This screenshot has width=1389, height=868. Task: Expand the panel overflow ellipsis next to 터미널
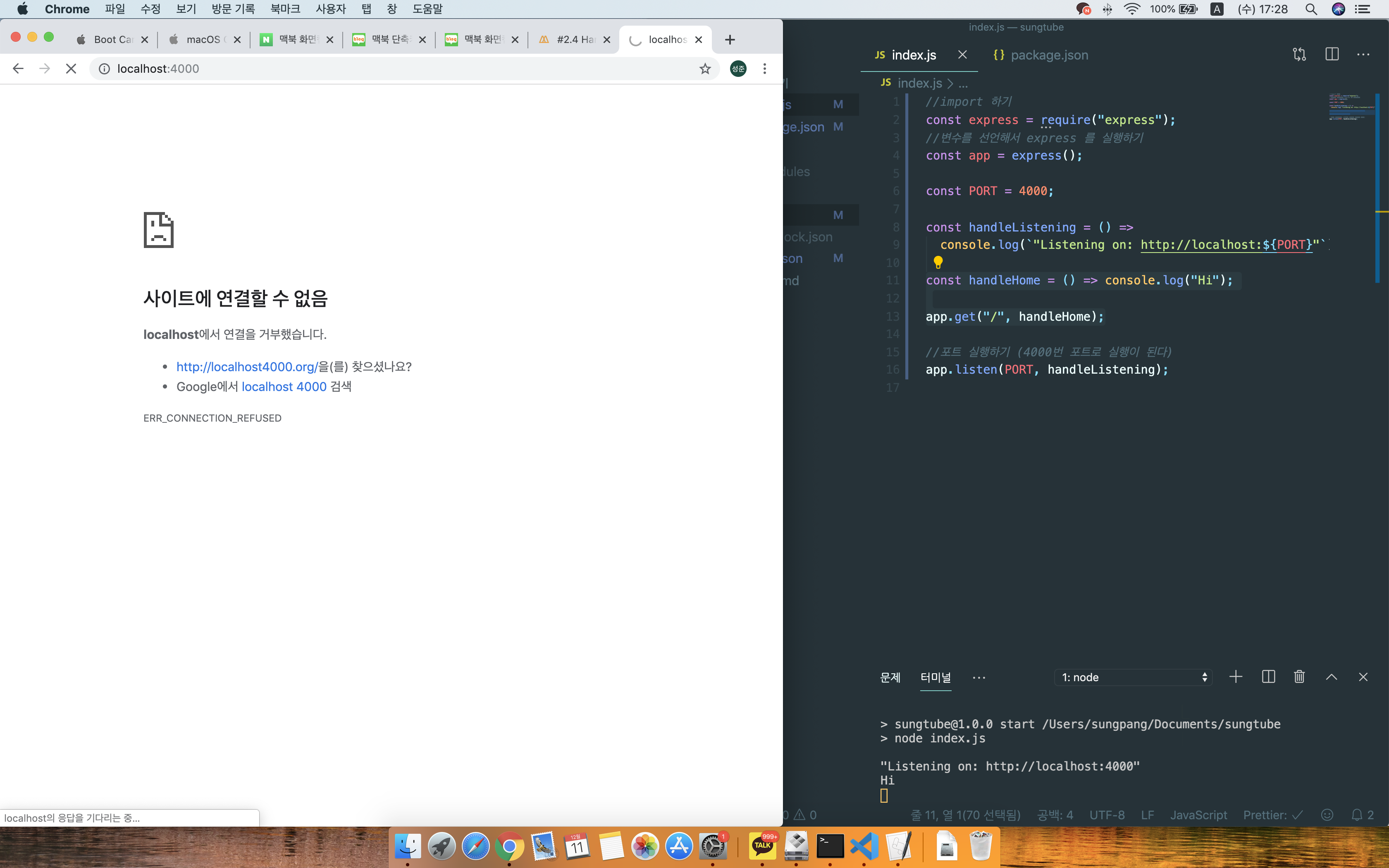(x=979, y=677)
